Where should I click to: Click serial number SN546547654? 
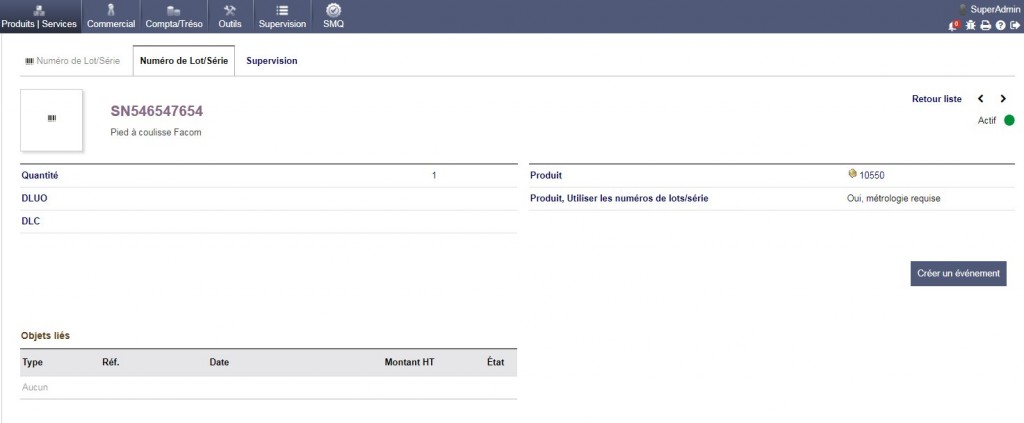point(157,111)
